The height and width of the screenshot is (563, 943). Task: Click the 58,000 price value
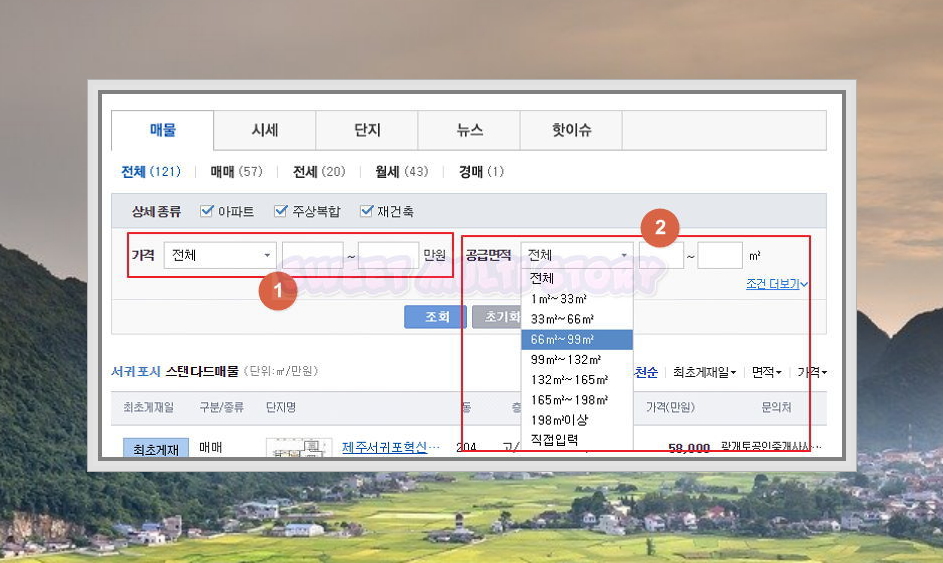[689, 449]
